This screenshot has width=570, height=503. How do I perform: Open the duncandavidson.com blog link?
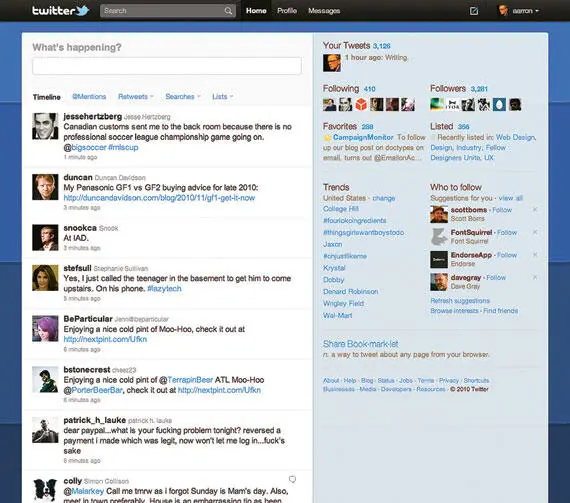[x=159, y=198]
